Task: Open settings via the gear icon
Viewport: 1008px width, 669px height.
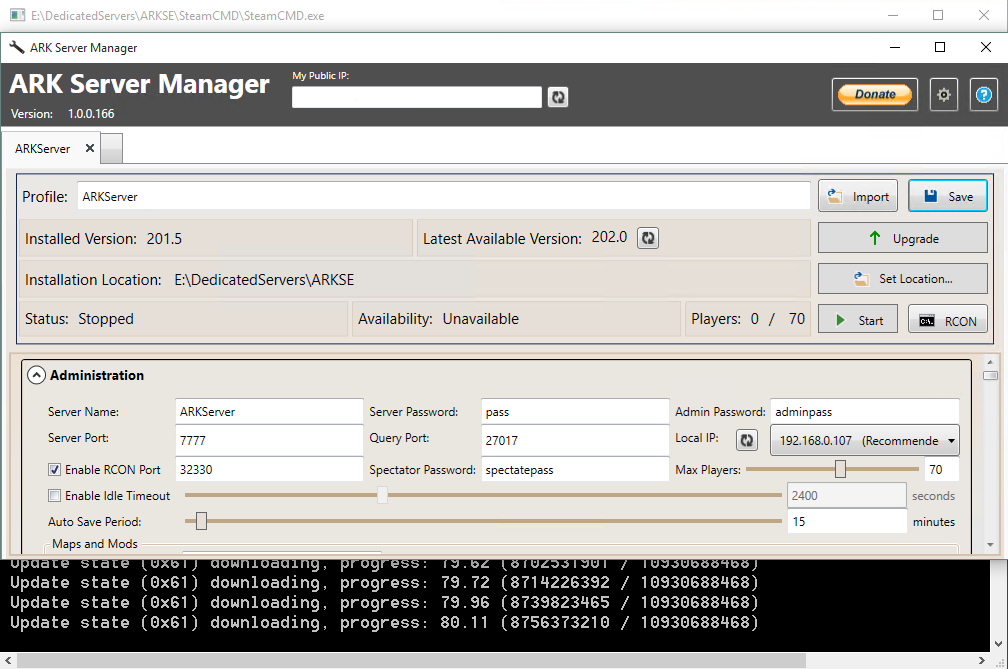Action: pyautogui.click(x=944, y=95)
